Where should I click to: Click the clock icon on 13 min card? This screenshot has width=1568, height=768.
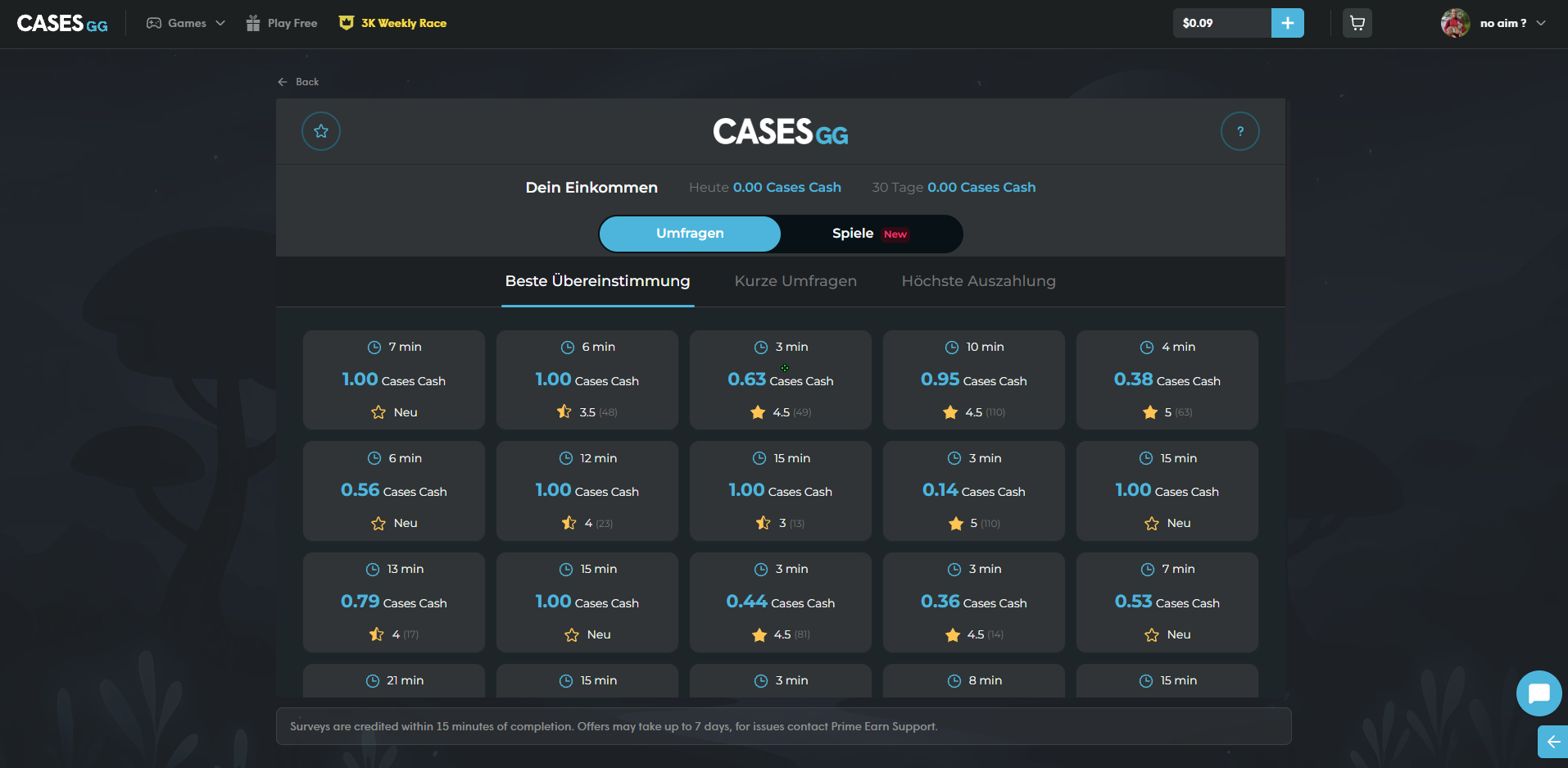coord(373,570)
